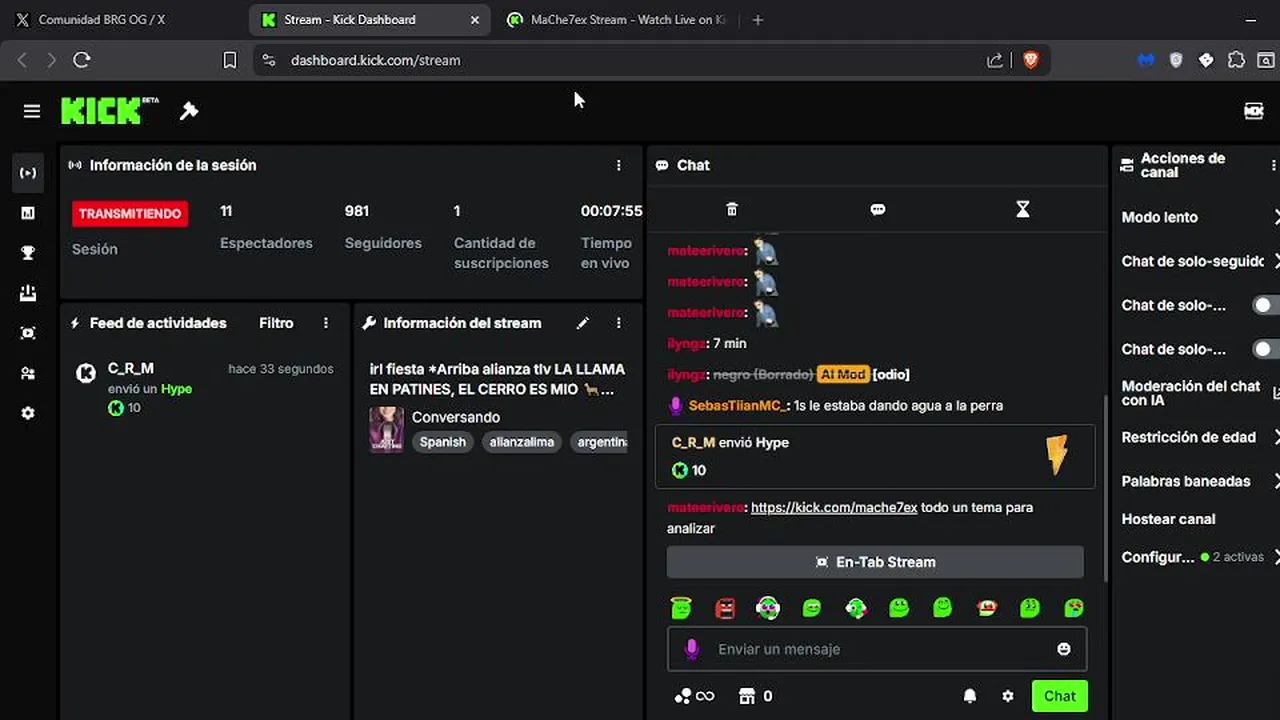Click the stream title irl fiesta text

click(497, 379)
